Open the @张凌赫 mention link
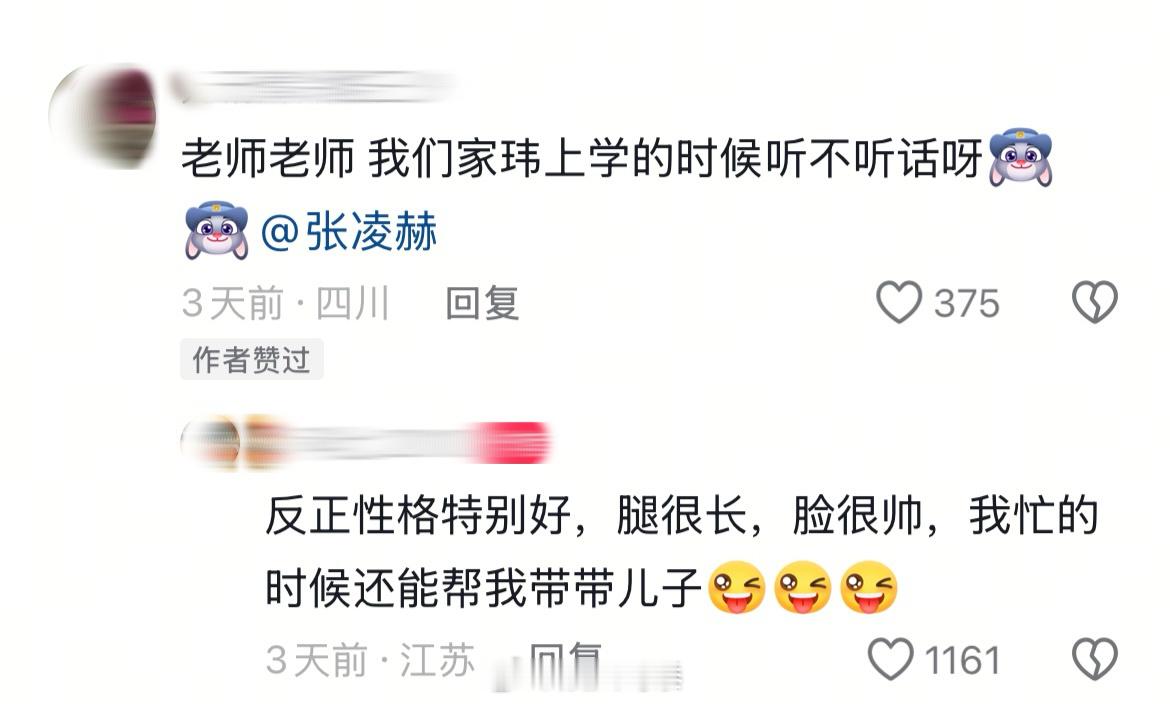 coord(348,231)
